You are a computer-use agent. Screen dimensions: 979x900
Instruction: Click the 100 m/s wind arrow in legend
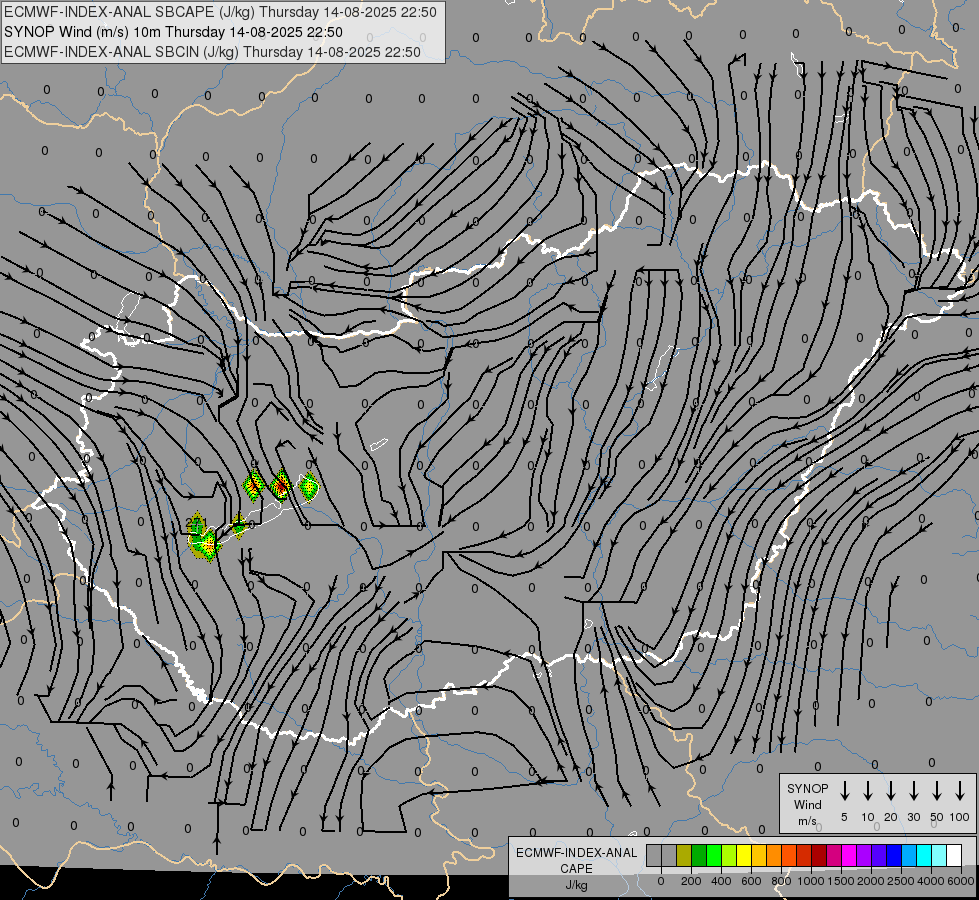(x=960, y=791)
